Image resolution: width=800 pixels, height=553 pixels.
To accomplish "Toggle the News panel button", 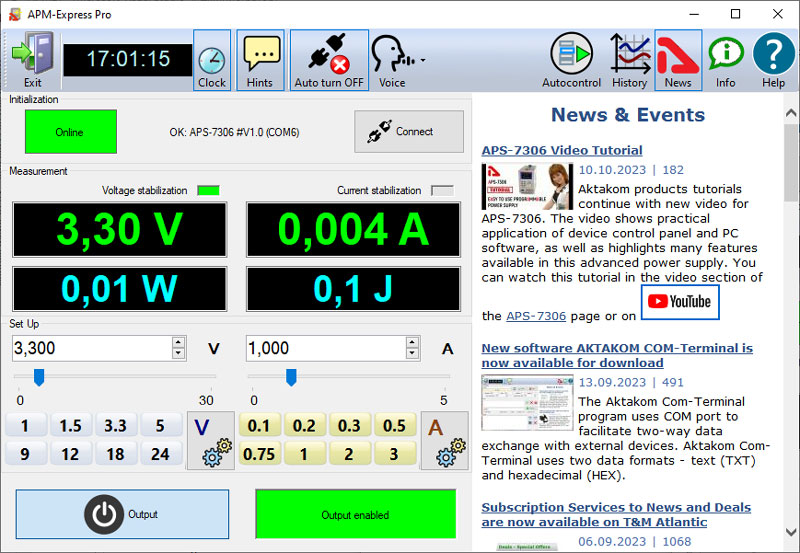I will [678, 60].
